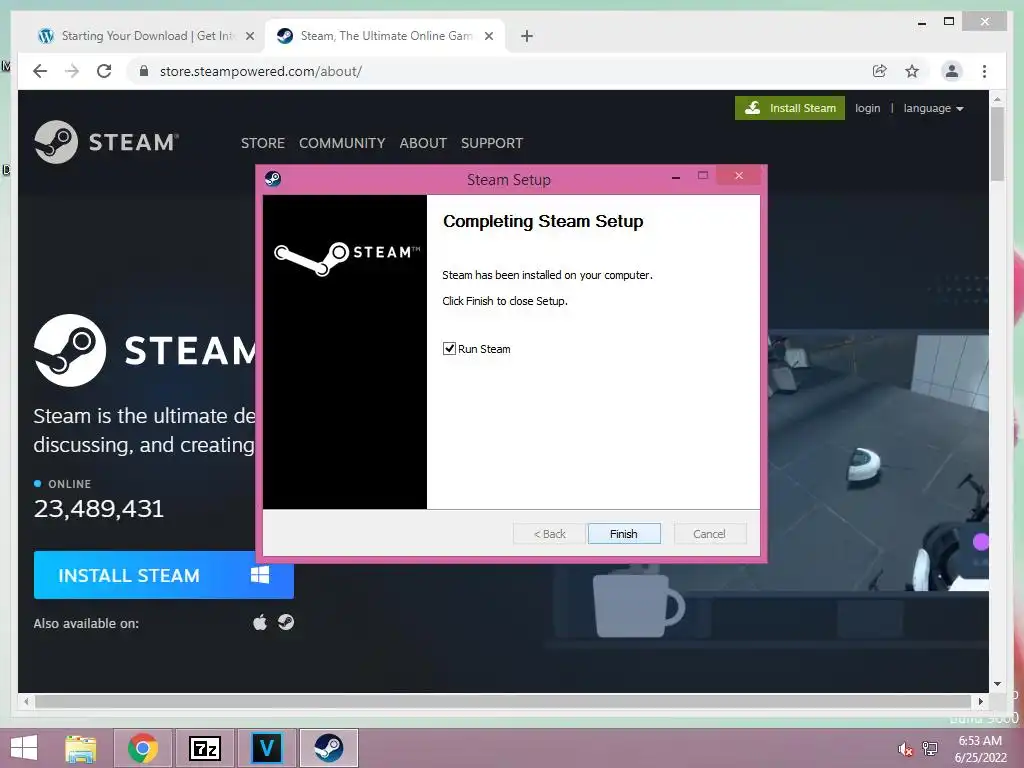The image size is (1024, 768).
Task: Minimize the Chrome window
Action: (921, 22)
